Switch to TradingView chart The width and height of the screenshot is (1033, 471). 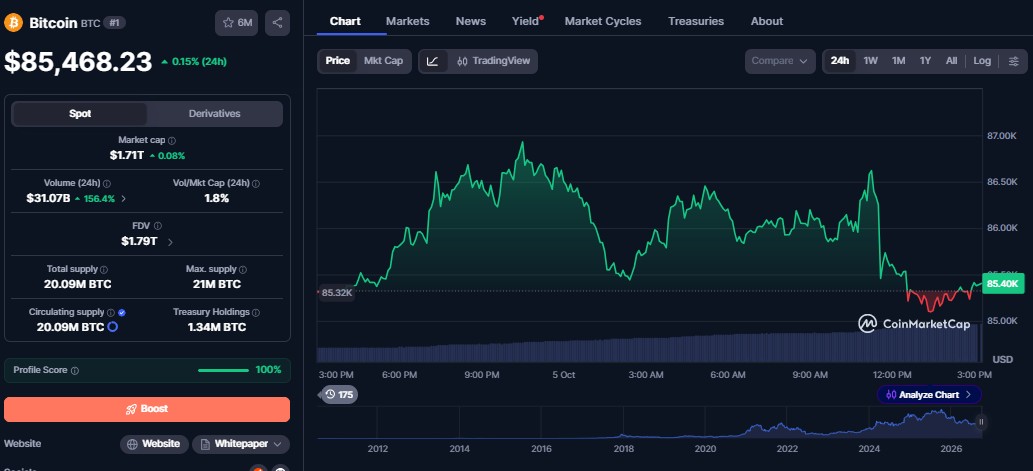tap(493, 61)
